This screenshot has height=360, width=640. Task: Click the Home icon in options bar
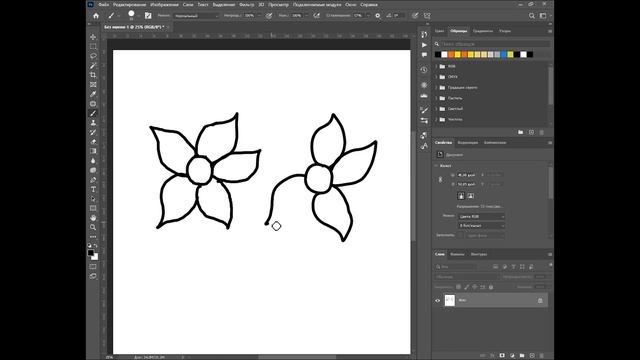[x=96, y=16]
